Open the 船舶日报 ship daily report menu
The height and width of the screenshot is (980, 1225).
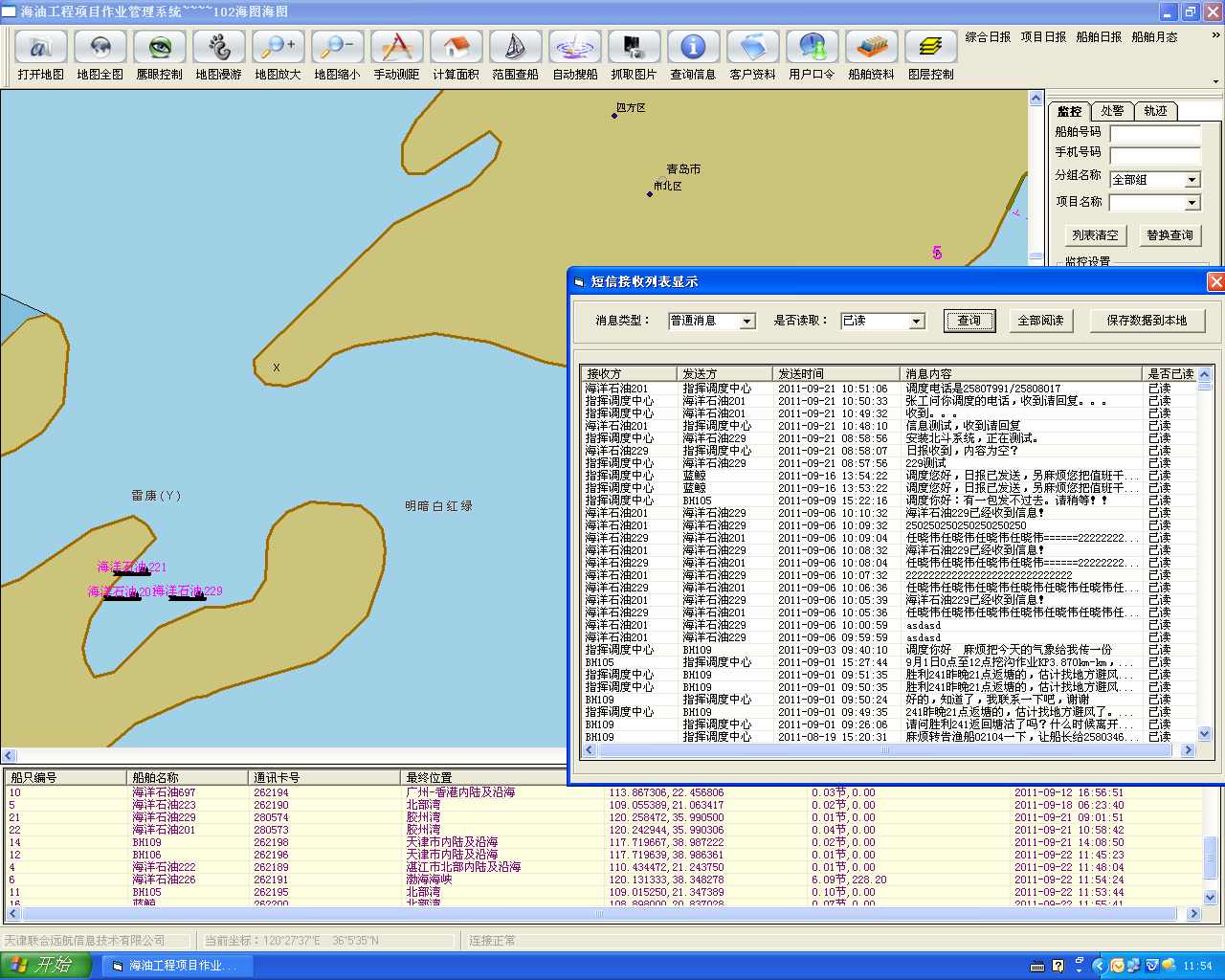[1099, 37]
